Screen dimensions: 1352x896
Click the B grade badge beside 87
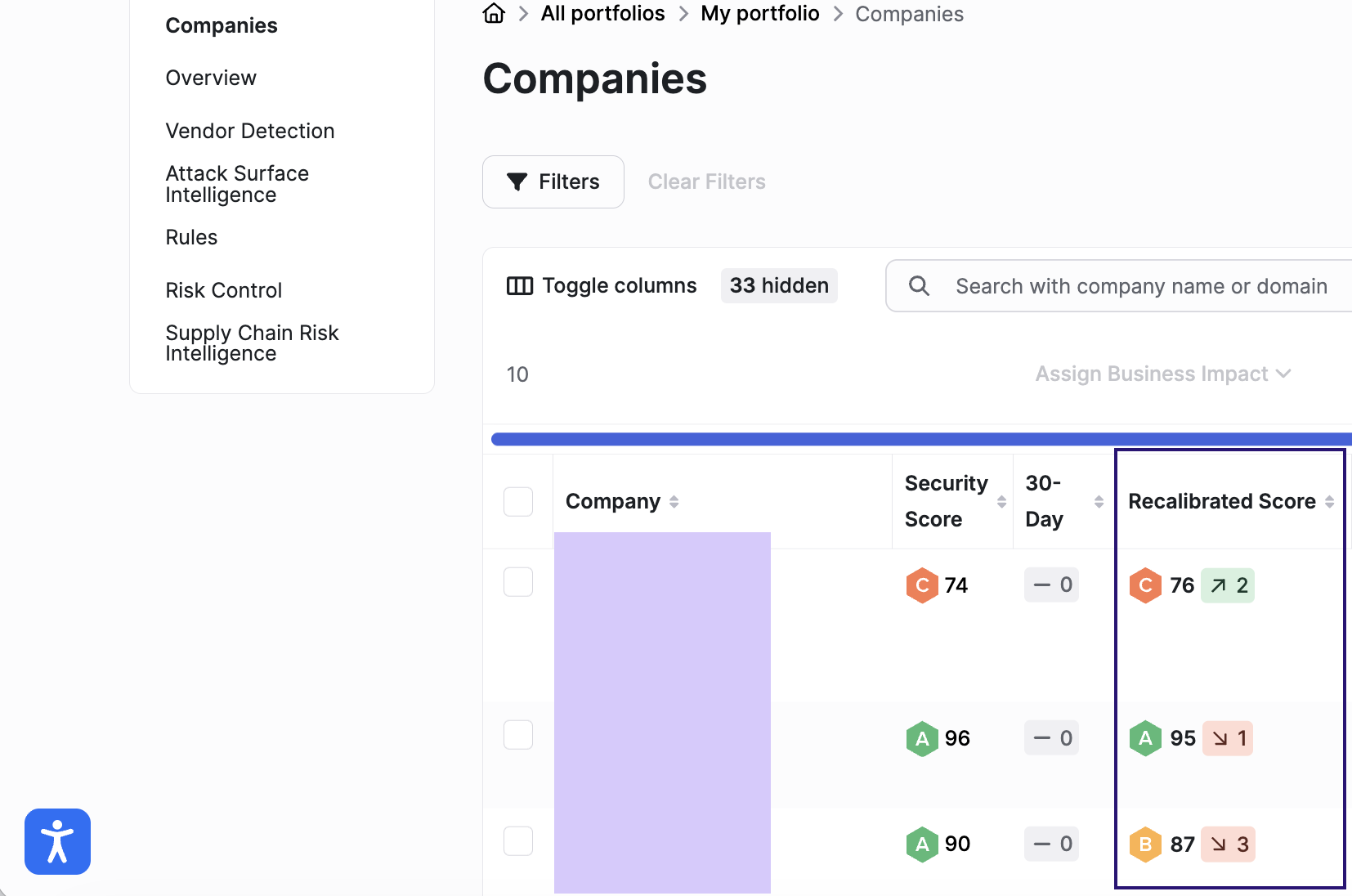pos(1145,844)
